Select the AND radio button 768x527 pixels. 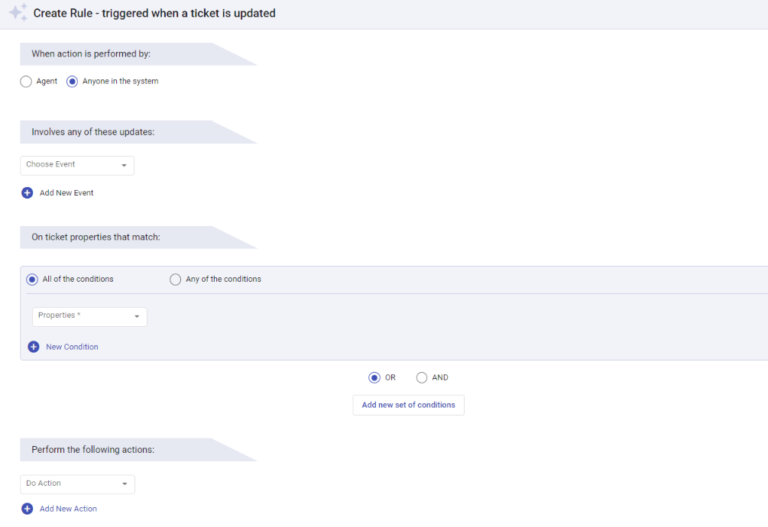pyautogui.click(x=422, y=377)
